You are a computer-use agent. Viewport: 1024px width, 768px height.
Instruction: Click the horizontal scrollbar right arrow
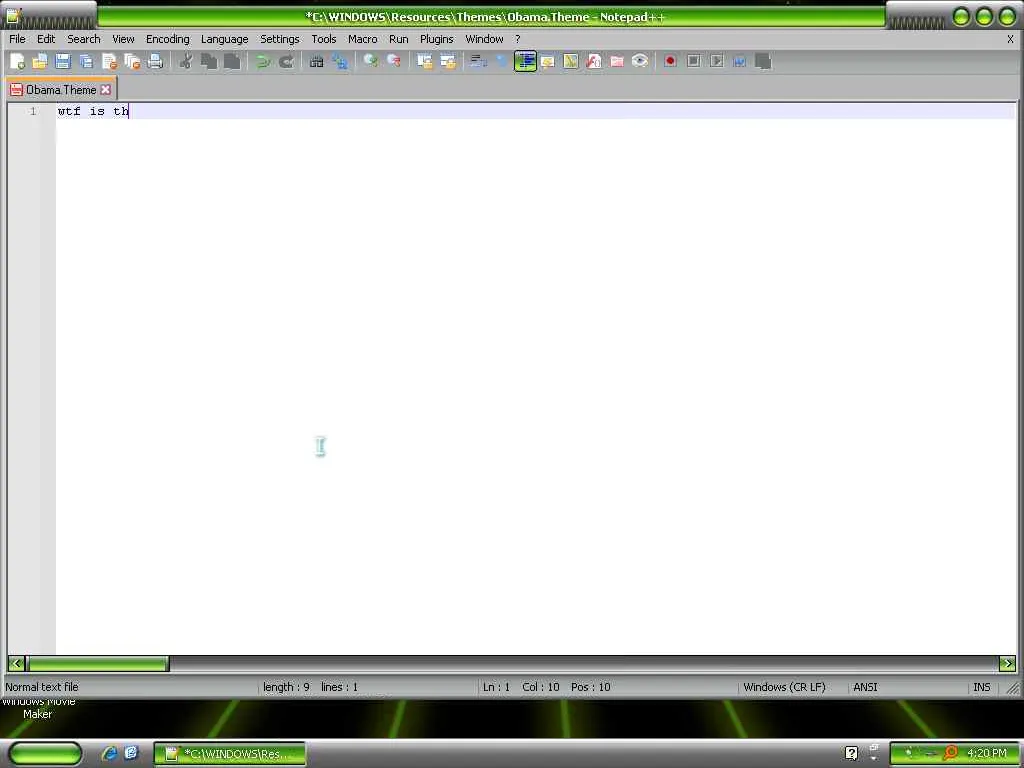[1007, 664]
